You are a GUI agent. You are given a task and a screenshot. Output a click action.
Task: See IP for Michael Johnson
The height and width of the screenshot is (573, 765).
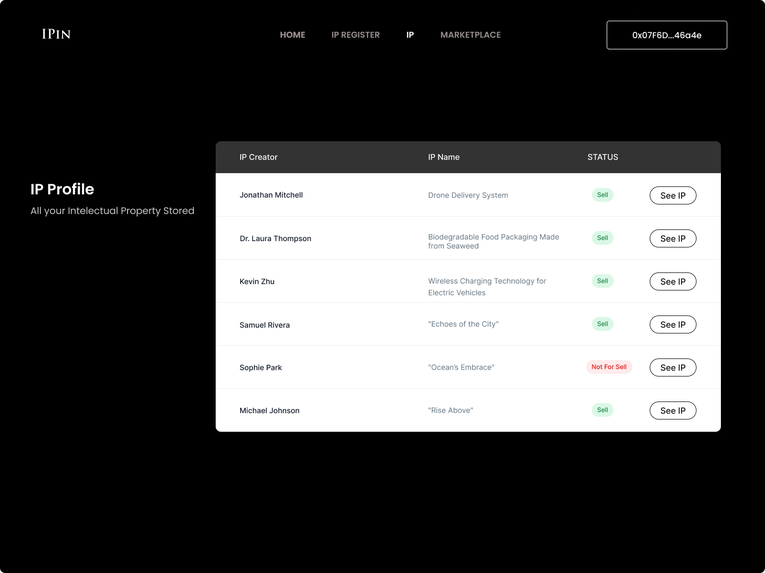(x=673, y=410)
